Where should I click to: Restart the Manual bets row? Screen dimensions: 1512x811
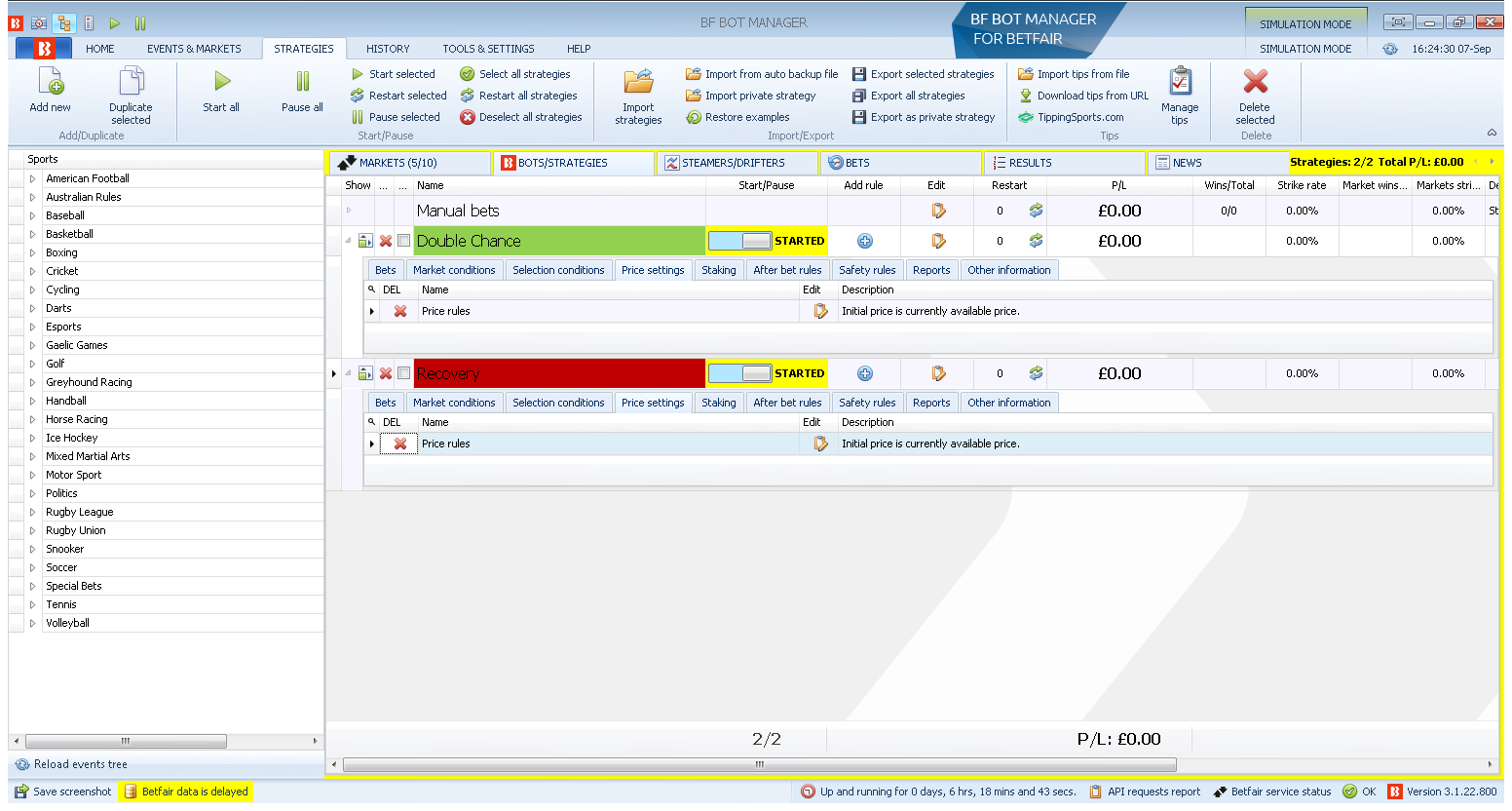[x=1036, y=211]
